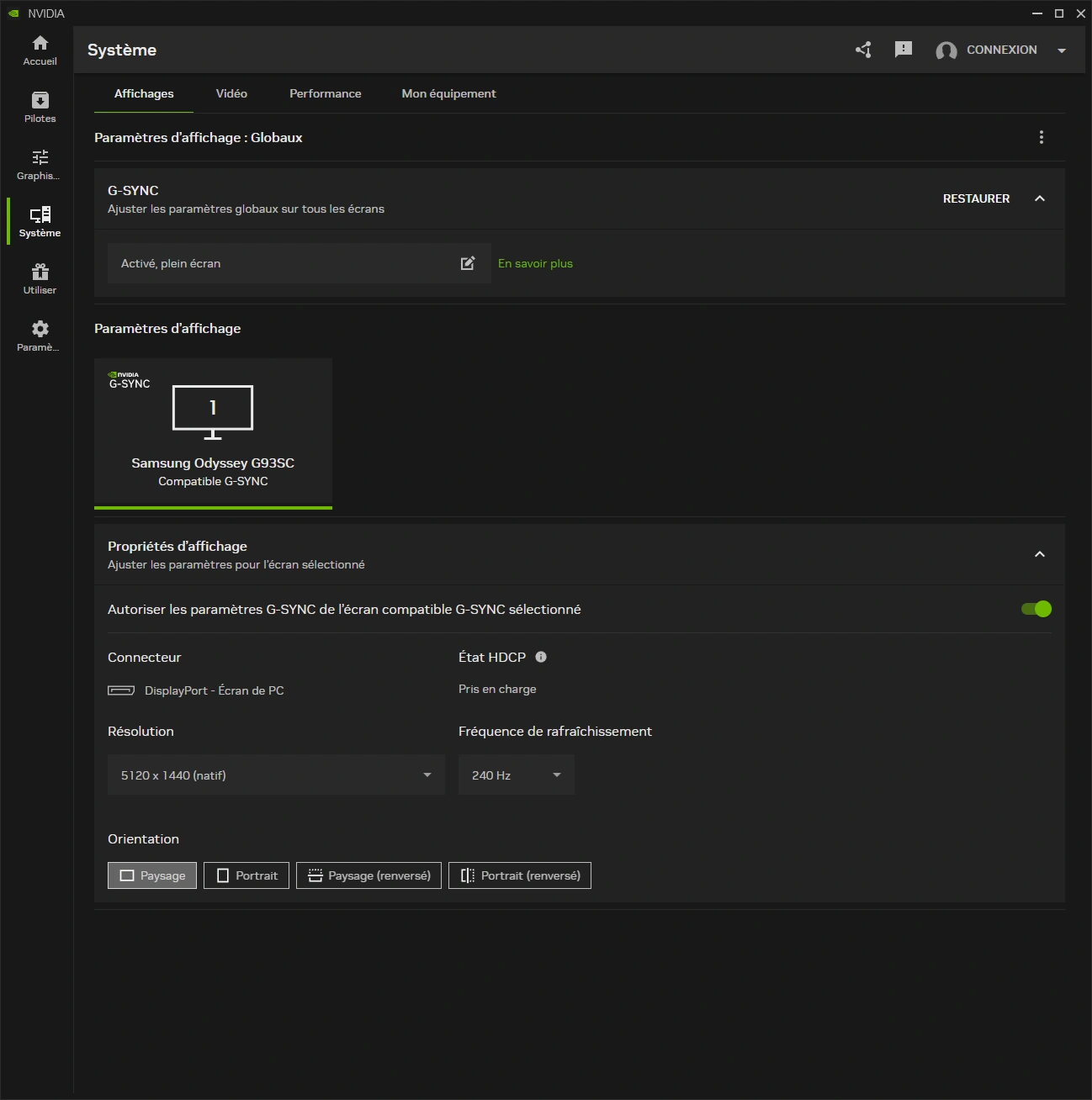Click the Activé, plein écran field
Image resolution: width=1092 pixels, height=1100 pixels.
point(300,263)
